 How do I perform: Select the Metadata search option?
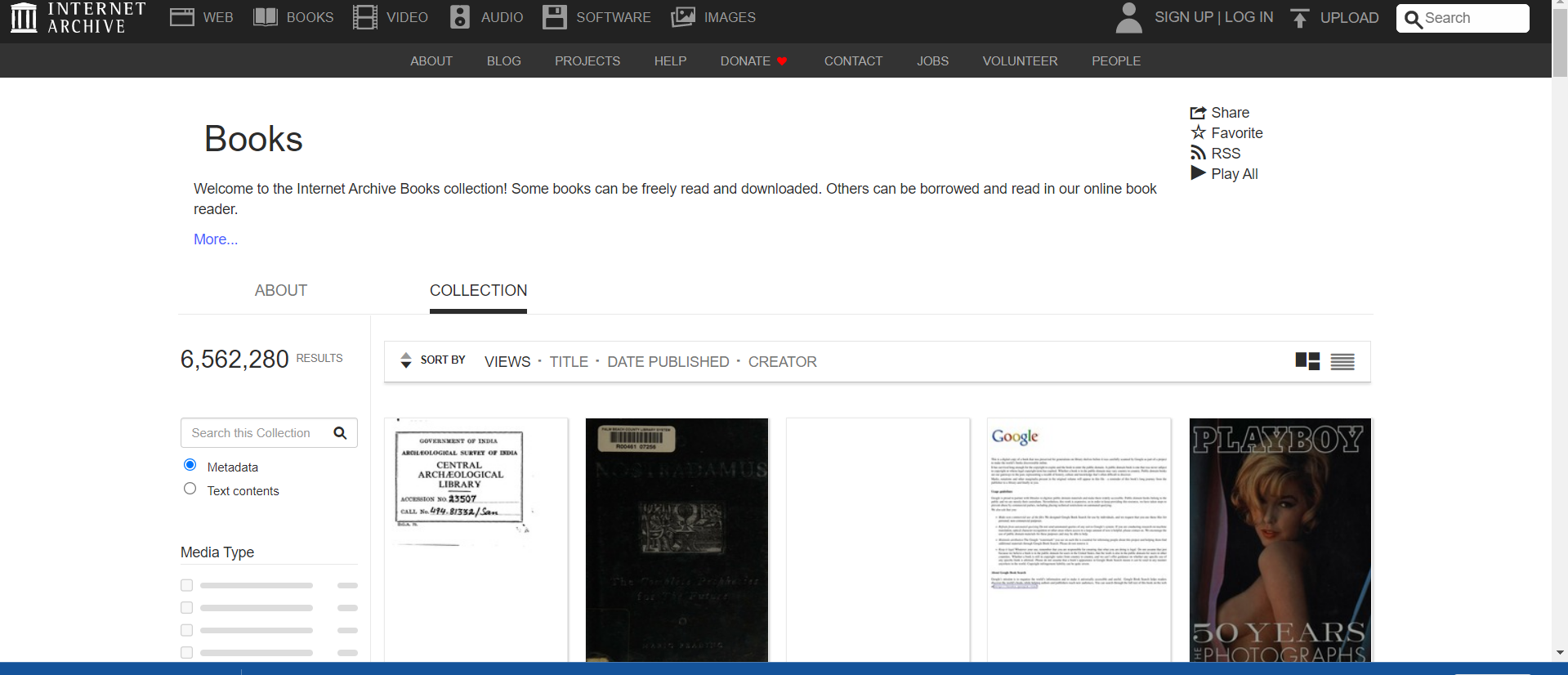[x=190, y=465]
